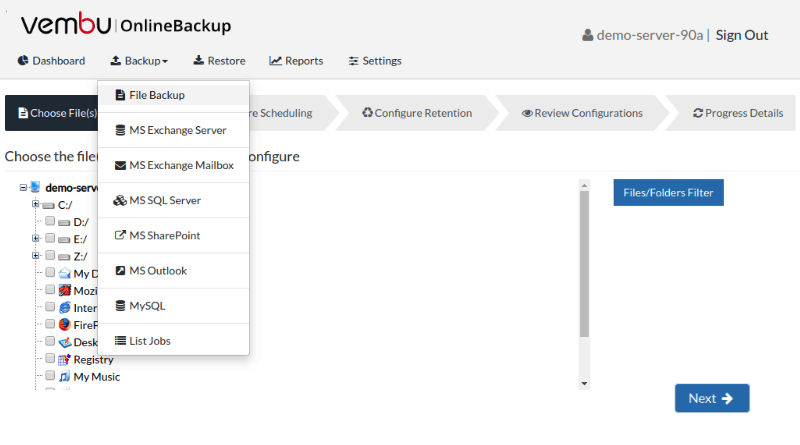Click Sign Out link
This screenshot has height=445, width=800.
tap(741, 35)
